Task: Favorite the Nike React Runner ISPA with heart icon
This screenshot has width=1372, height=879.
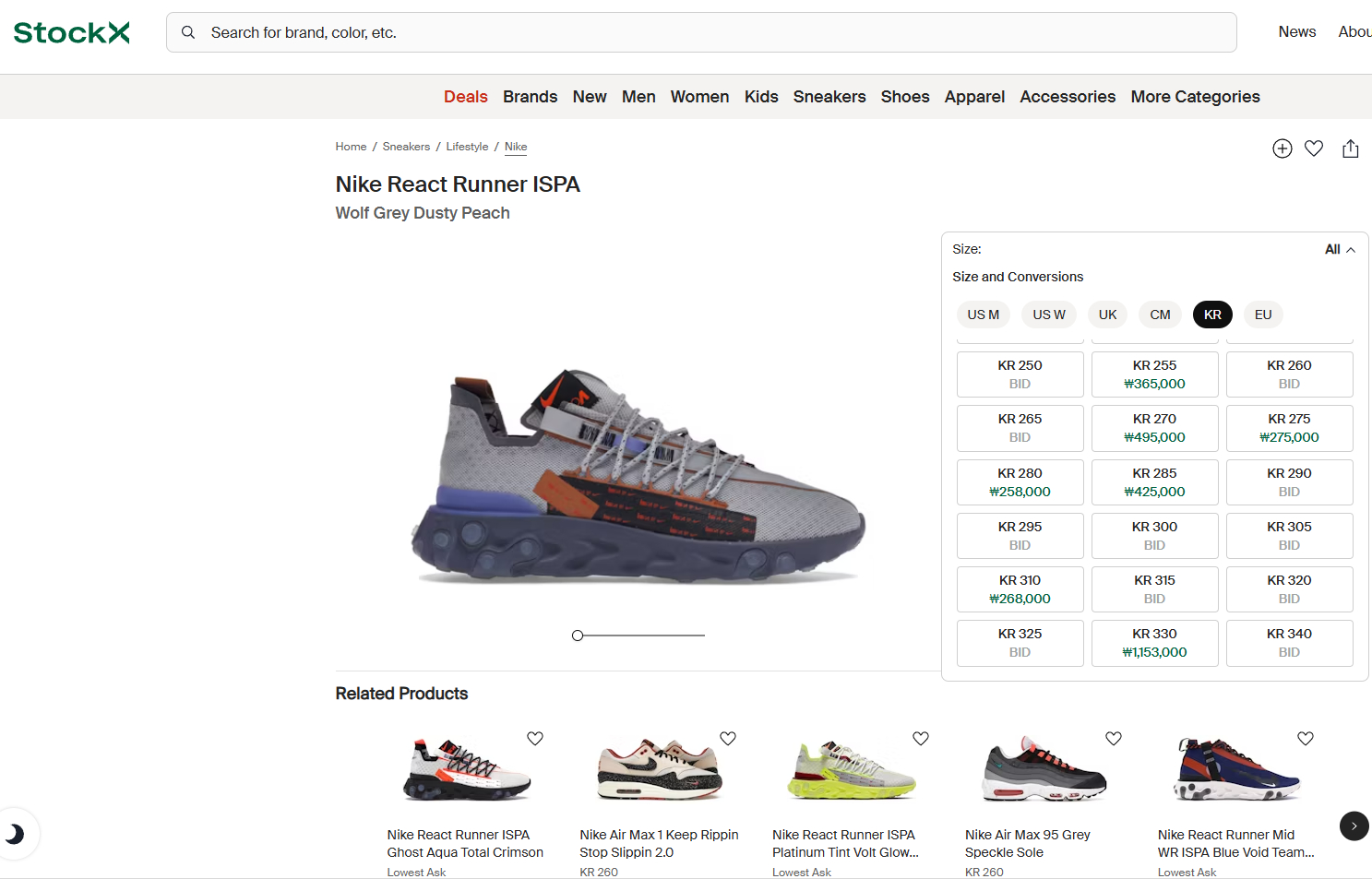Action: 1314,148
